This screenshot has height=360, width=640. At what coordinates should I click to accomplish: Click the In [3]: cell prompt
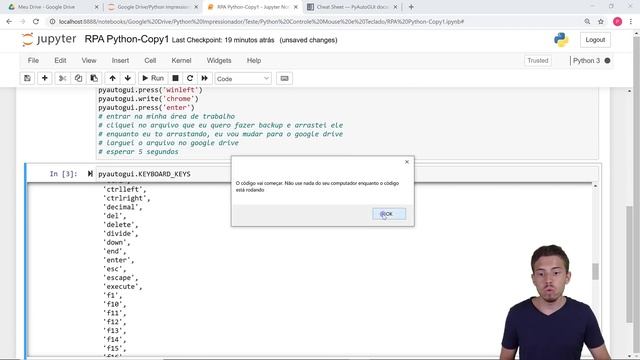pos(63,174)
